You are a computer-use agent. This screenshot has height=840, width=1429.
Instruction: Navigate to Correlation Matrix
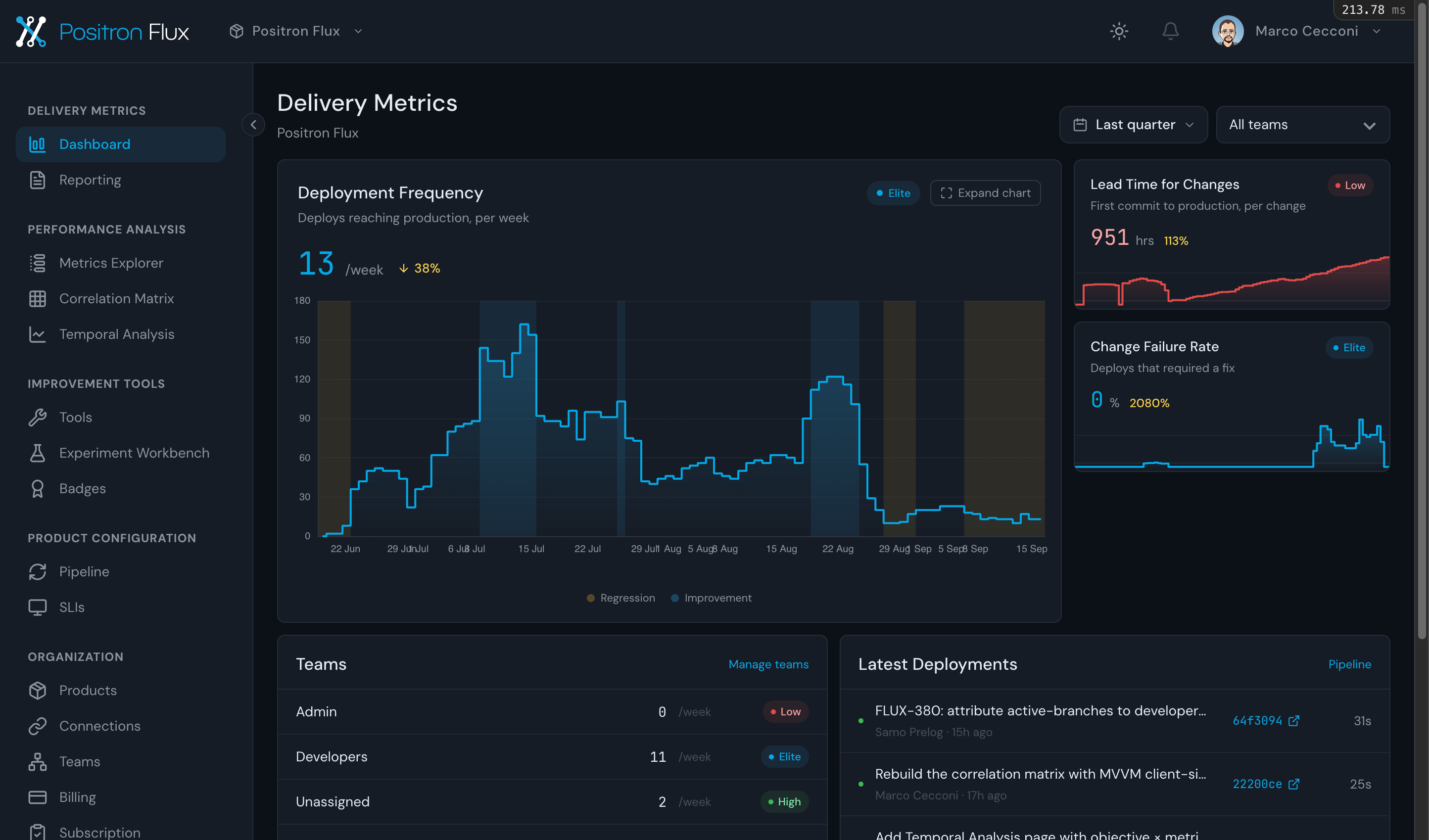(121, 299)
